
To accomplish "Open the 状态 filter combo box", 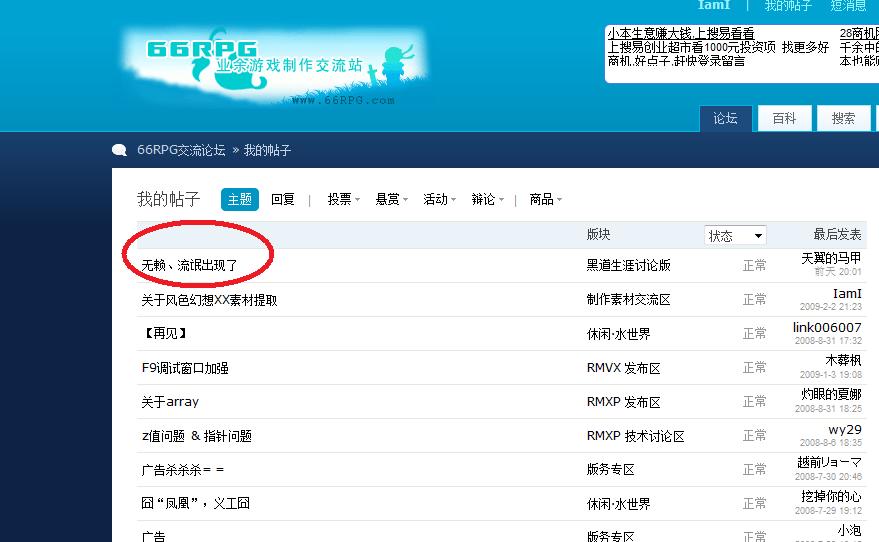I will pos(735,235).
